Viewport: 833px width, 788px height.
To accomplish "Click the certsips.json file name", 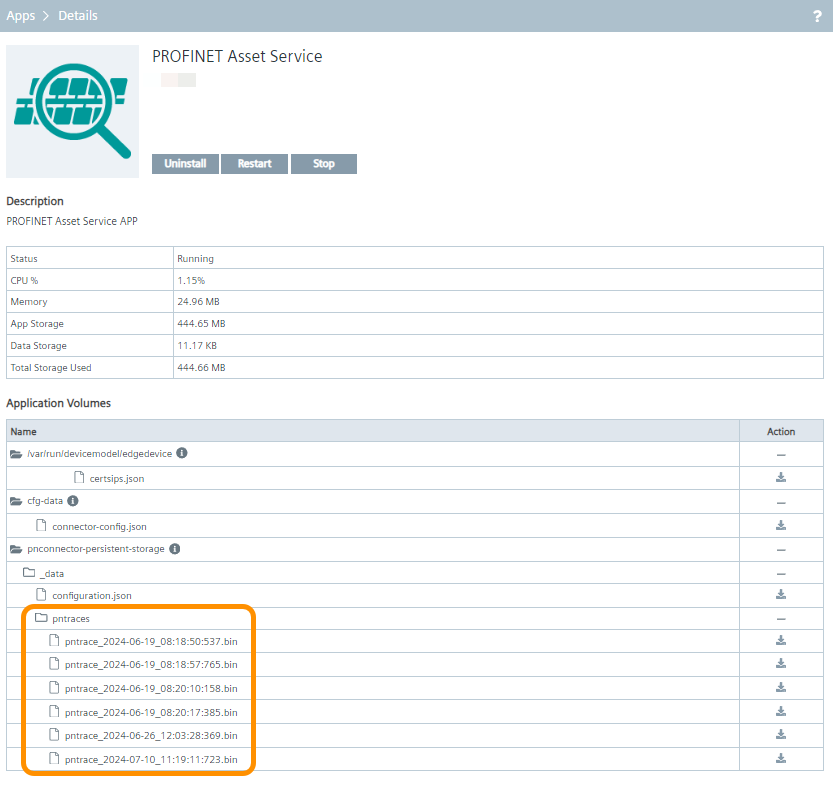I will pos(117,479).
